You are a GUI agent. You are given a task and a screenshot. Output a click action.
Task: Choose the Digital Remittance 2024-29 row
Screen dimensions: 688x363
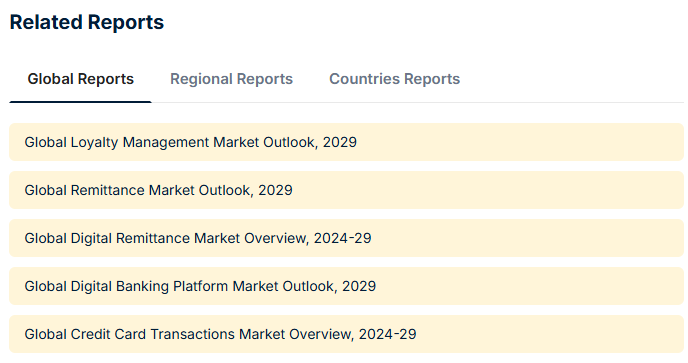click(x=346, y=238)
